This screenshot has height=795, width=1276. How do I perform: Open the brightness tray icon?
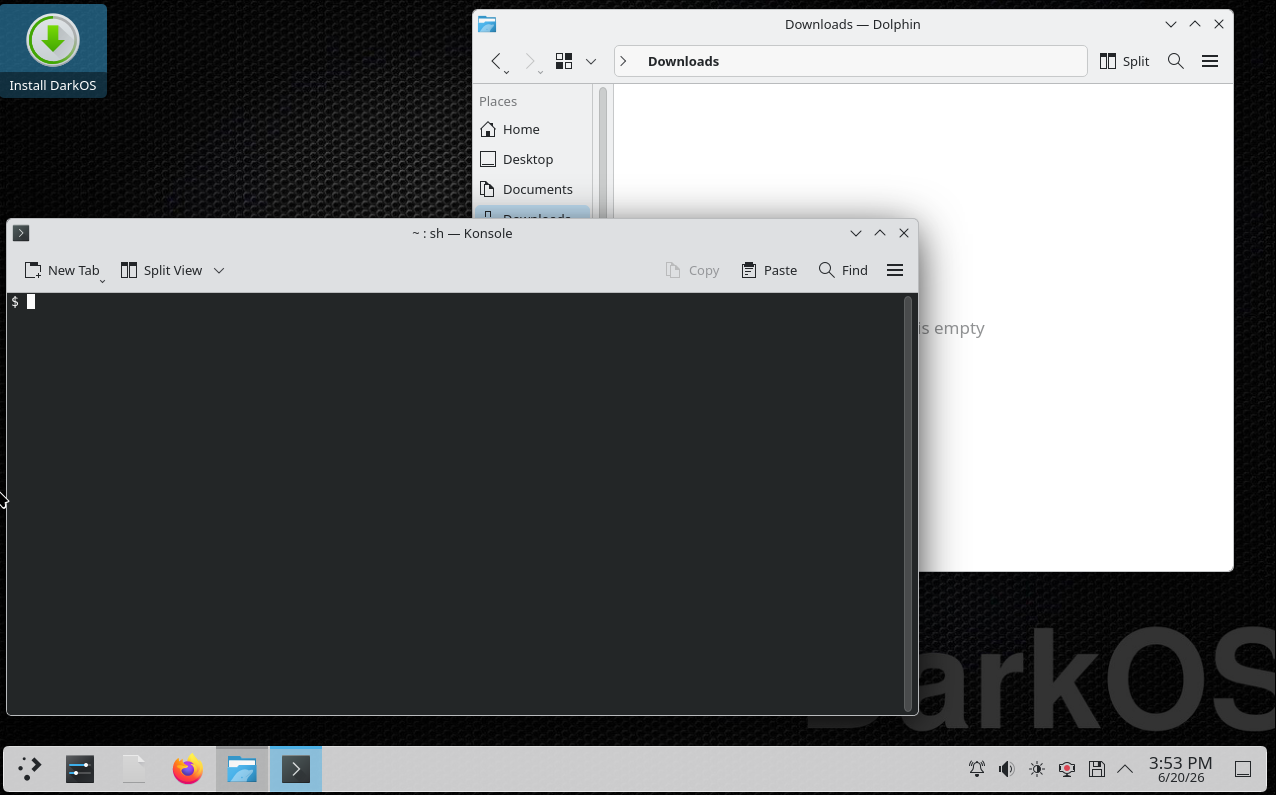pos(1037,769)
